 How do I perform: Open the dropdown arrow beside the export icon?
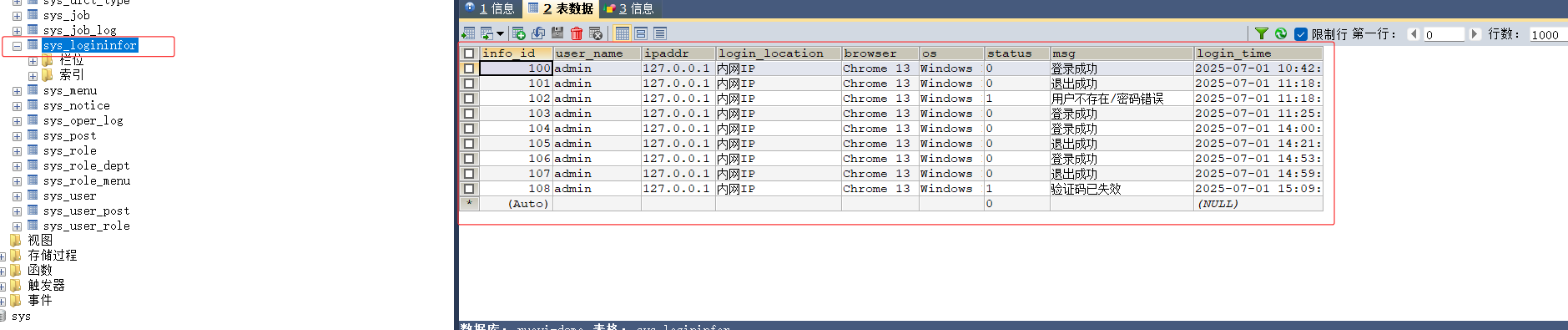coord(500,33)
